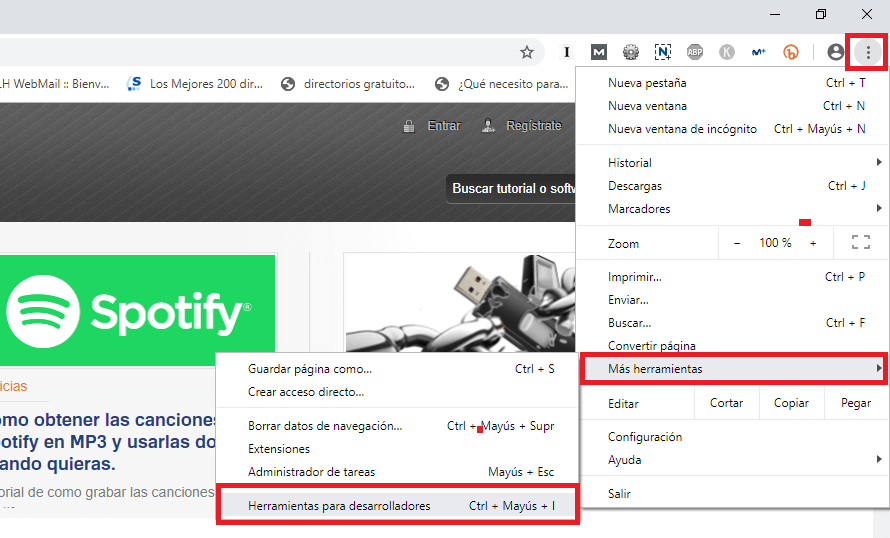Select Guardar página como...
The image size is (890, 538).
pos(398,369)
